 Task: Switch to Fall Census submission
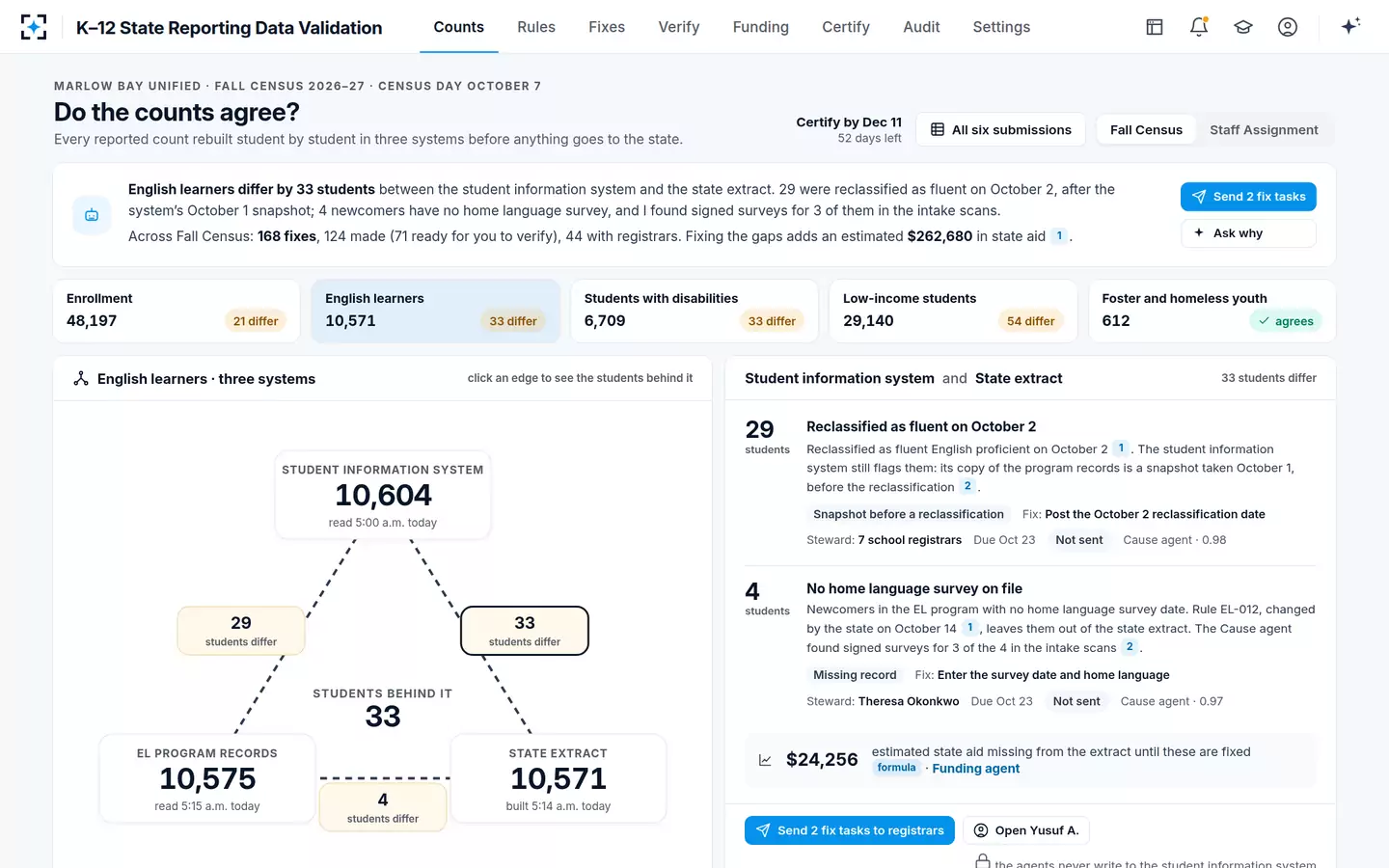pyautogui.click(x=1146, y=129)
